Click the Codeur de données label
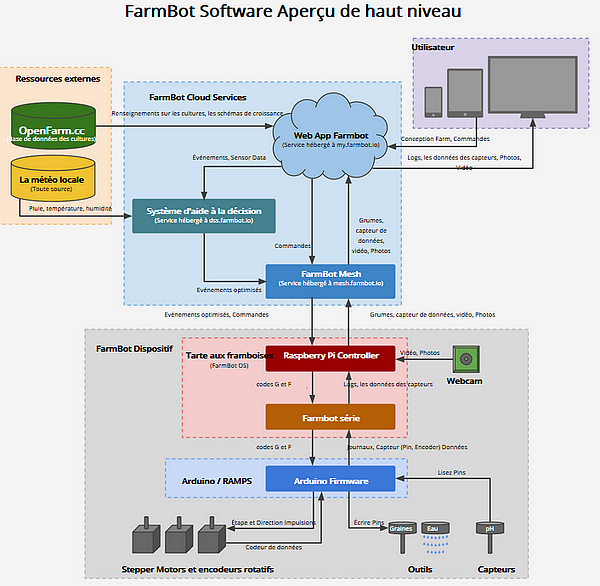Screen dimensions: 600x586 pos(273,547)
